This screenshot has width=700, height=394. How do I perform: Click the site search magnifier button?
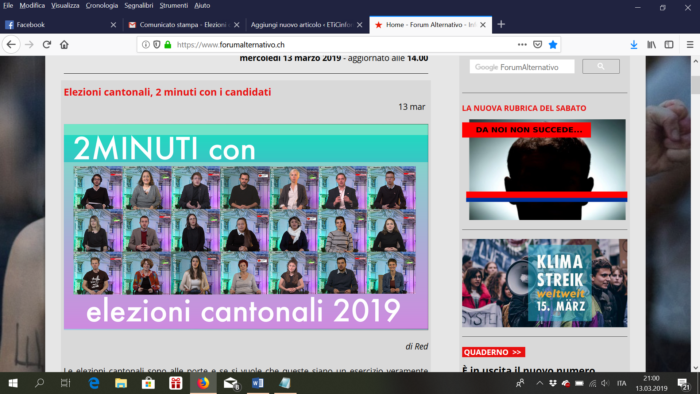tap(601, 66)
